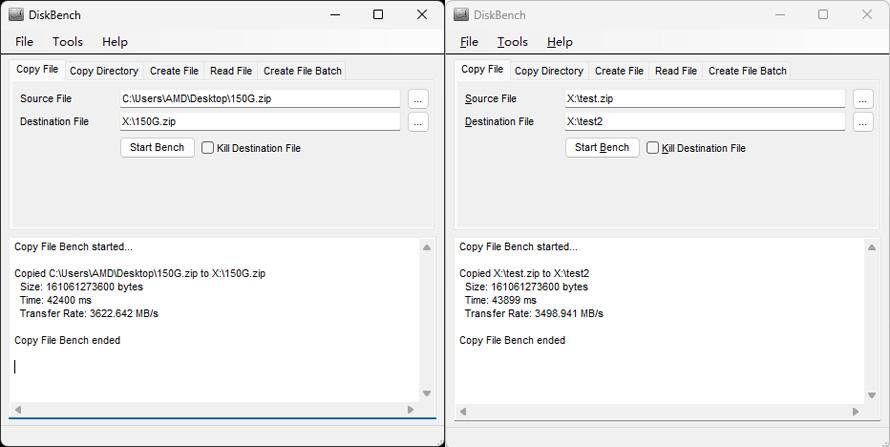Enable Kill Destination File in left window
890x447 pixels.
pyautogui.click(x=208, y=148)
